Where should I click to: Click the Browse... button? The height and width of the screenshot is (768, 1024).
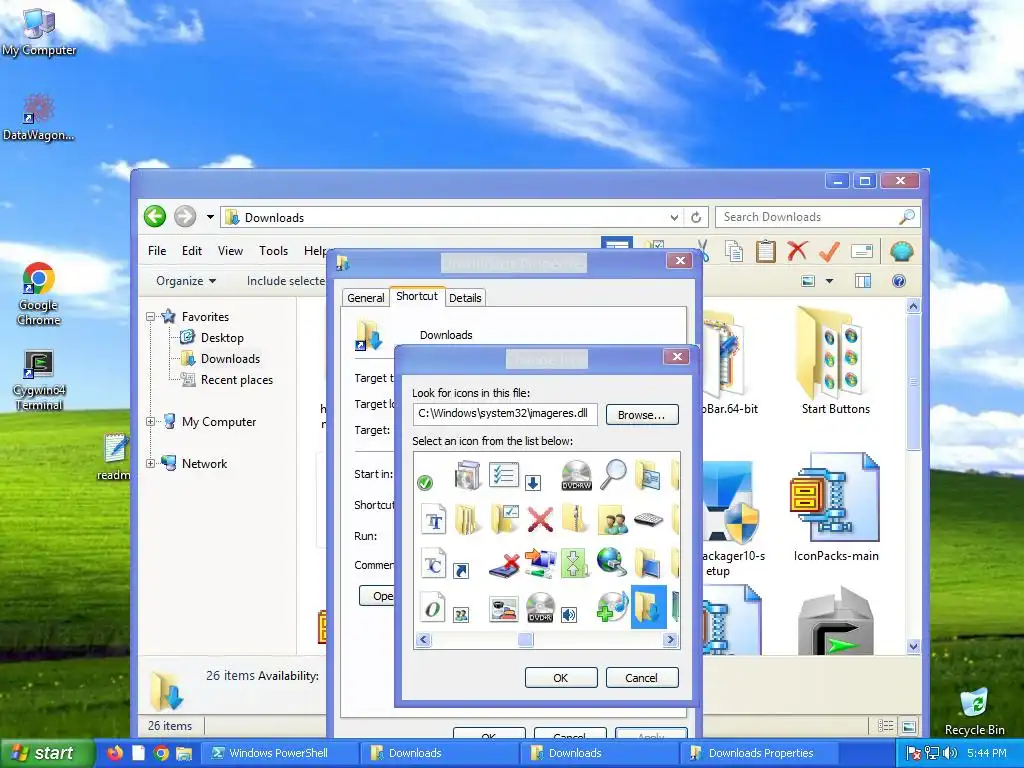641,415
